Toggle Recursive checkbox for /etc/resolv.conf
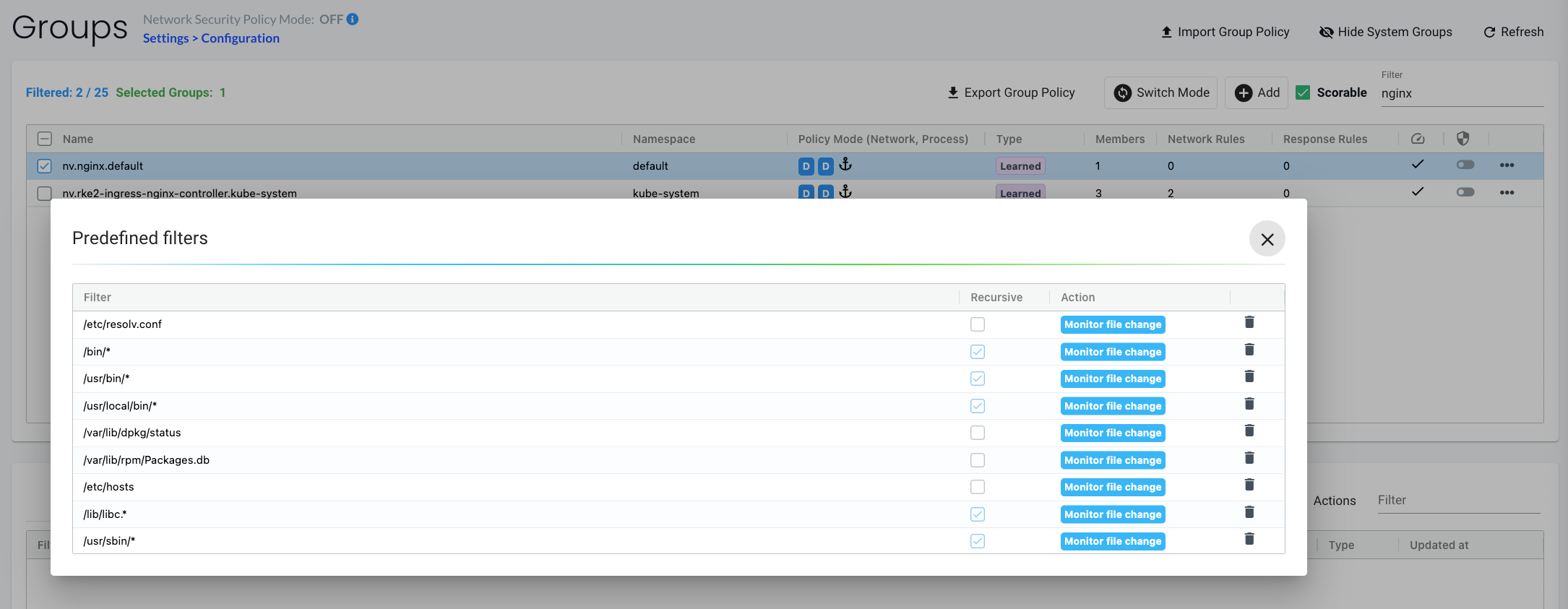 coord(977,324)
